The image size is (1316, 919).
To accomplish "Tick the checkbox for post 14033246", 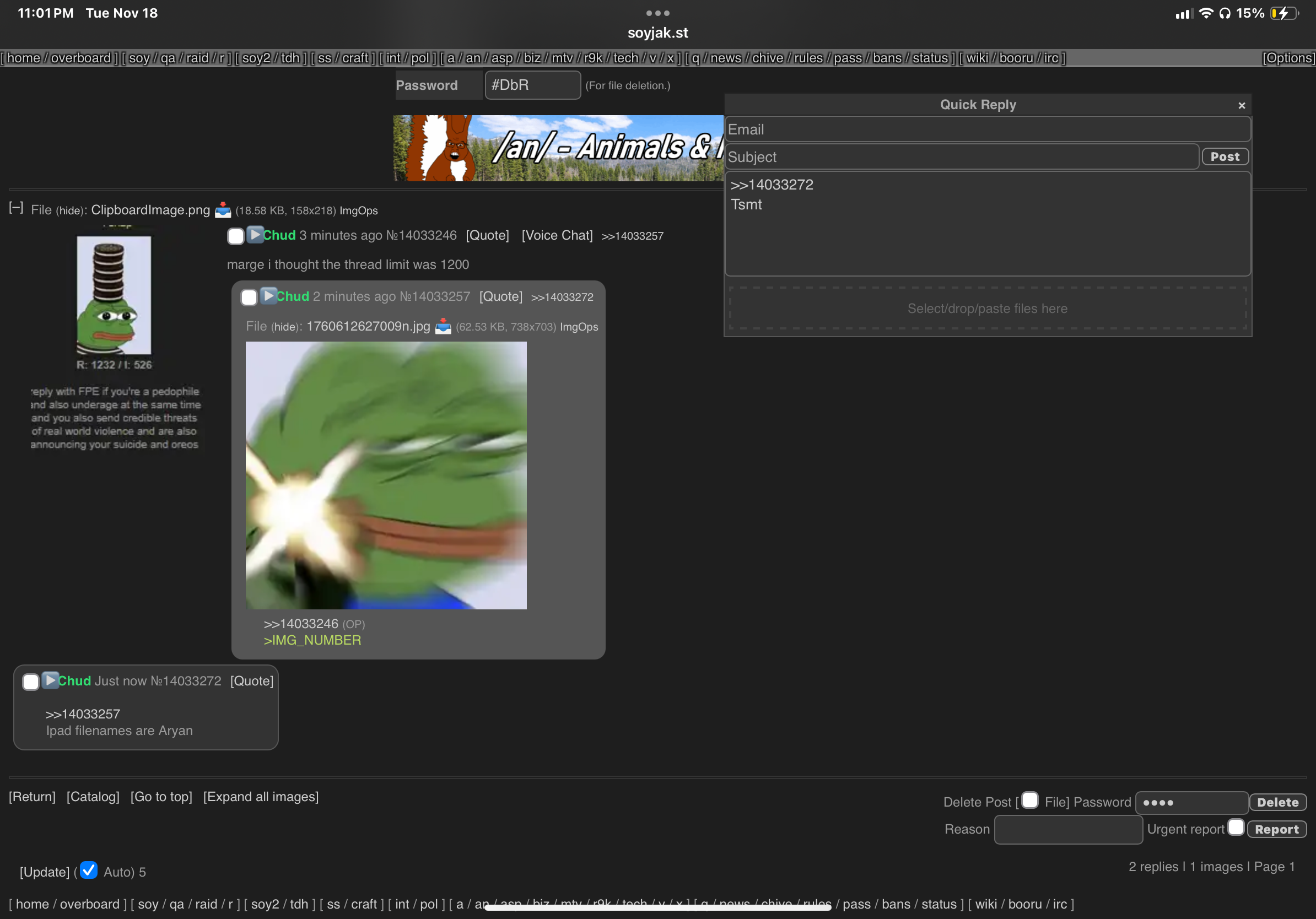I will click(x=235, y=236).
